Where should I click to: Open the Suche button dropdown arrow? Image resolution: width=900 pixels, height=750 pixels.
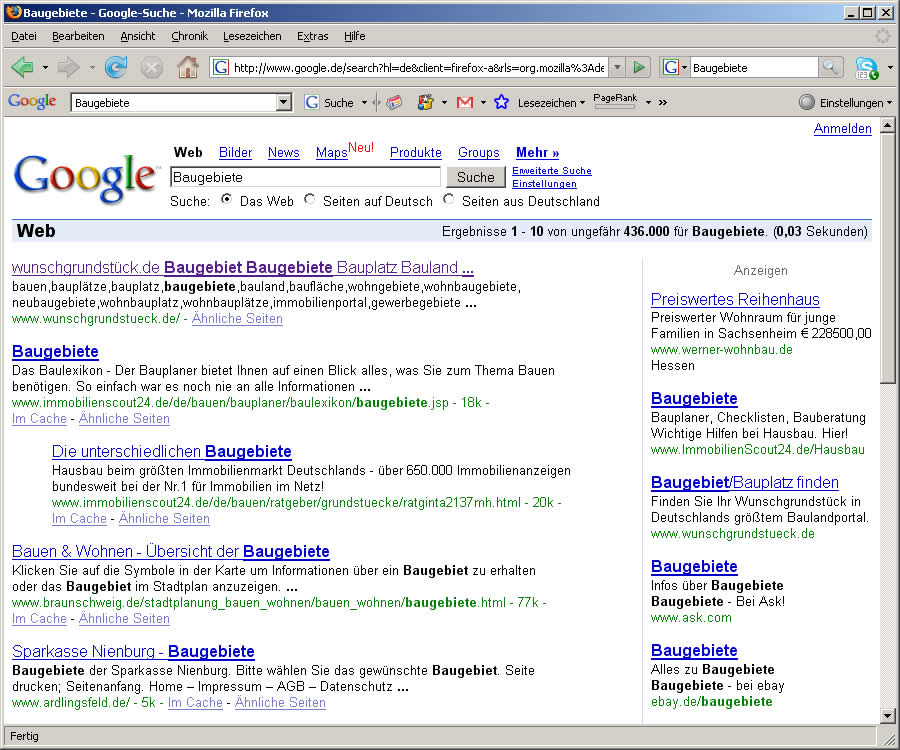364,103
